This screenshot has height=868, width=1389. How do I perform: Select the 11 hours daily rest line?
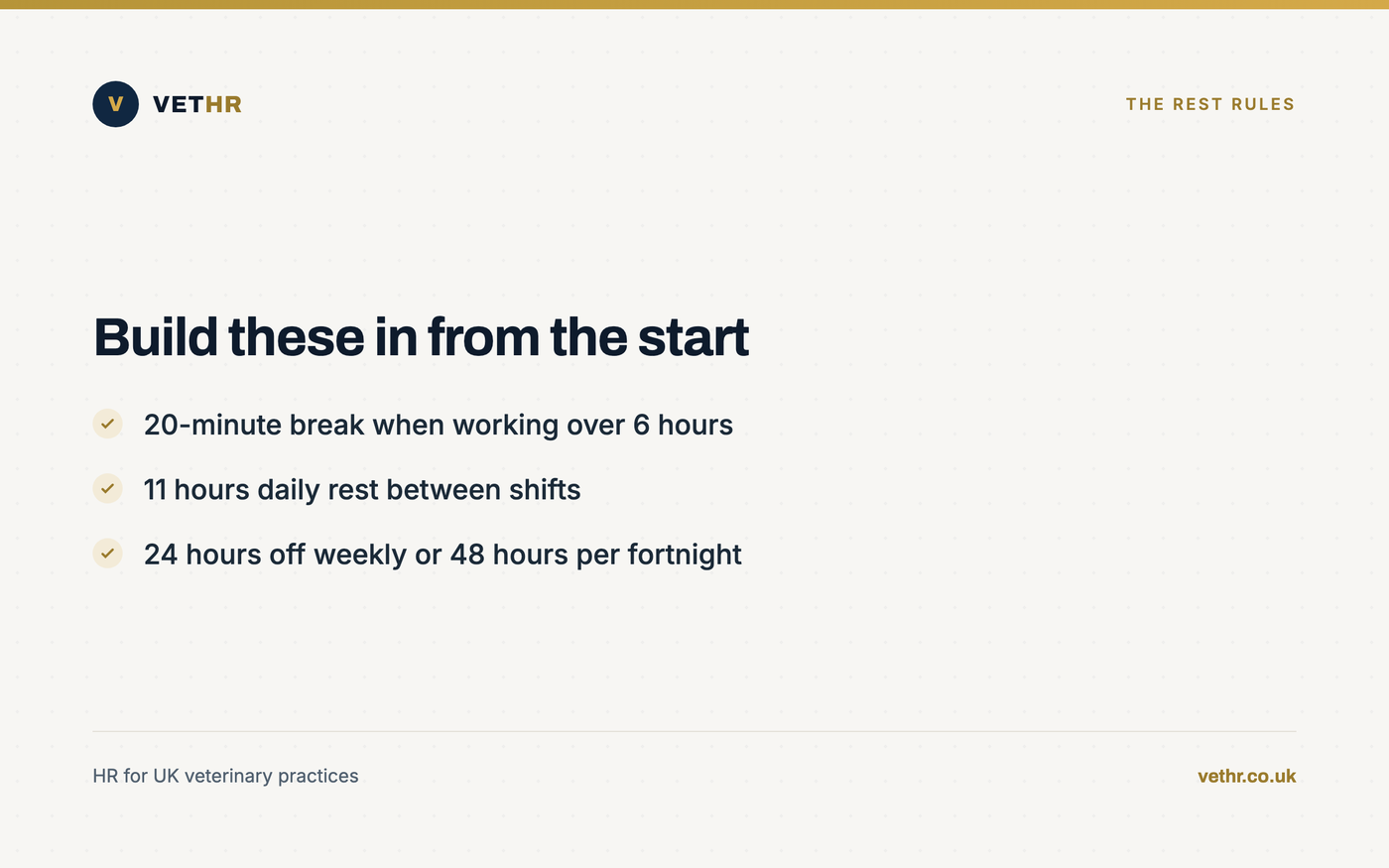click(x=362, y=489)
